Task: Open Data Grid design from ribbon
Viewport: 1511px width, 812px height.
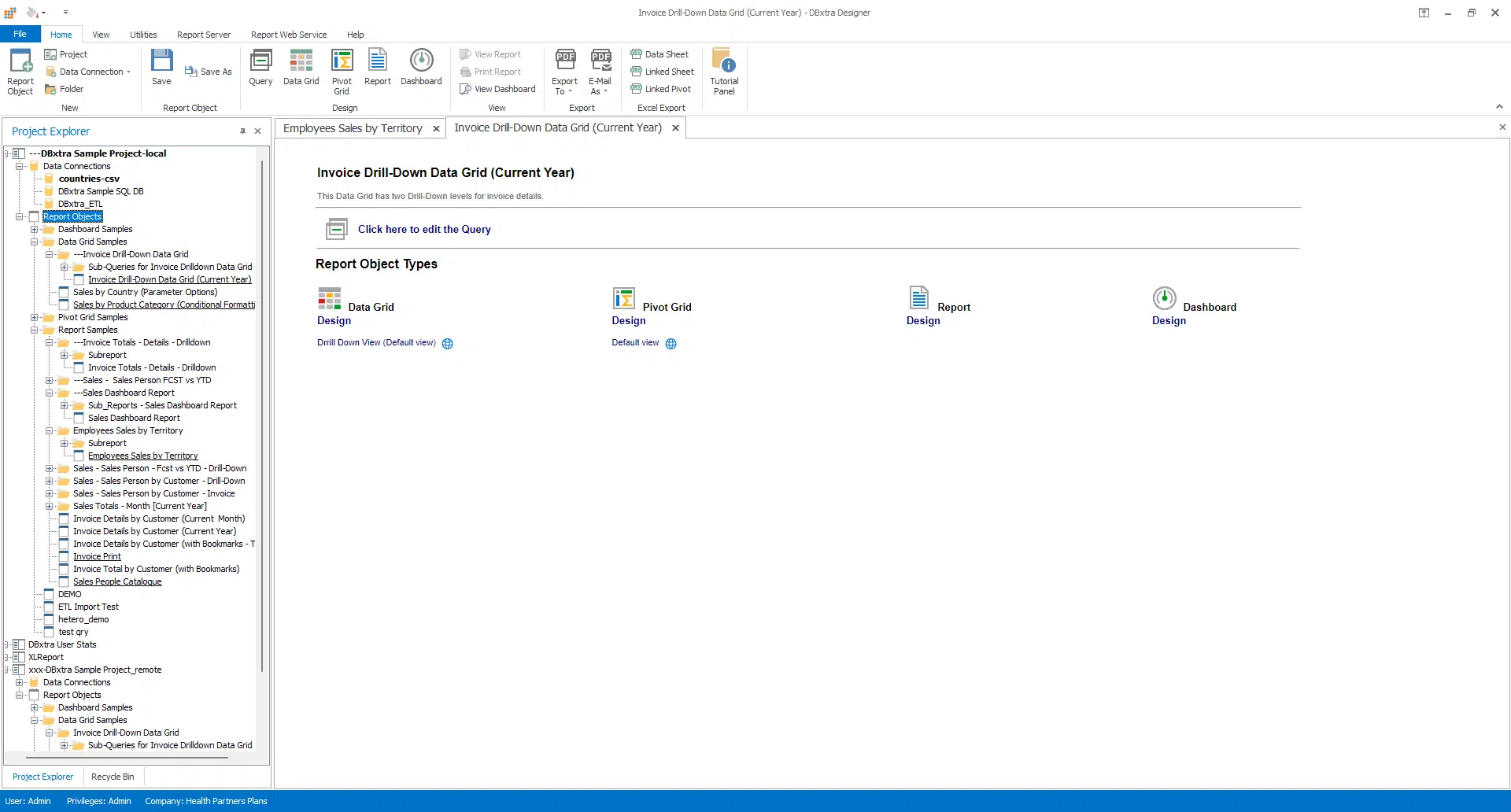Action: (x=301, y=68)
